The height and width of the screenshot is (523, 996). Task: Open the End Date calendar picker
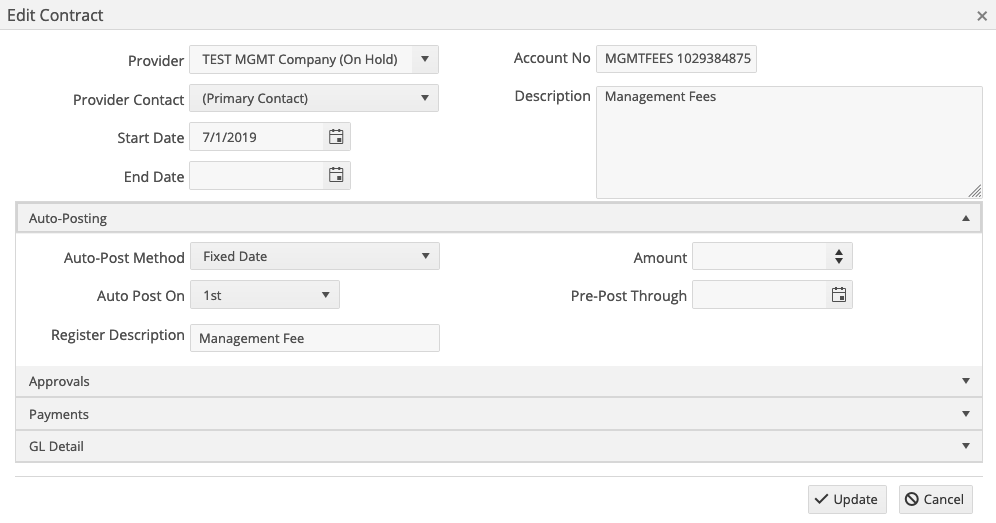[x=336, y=175]
